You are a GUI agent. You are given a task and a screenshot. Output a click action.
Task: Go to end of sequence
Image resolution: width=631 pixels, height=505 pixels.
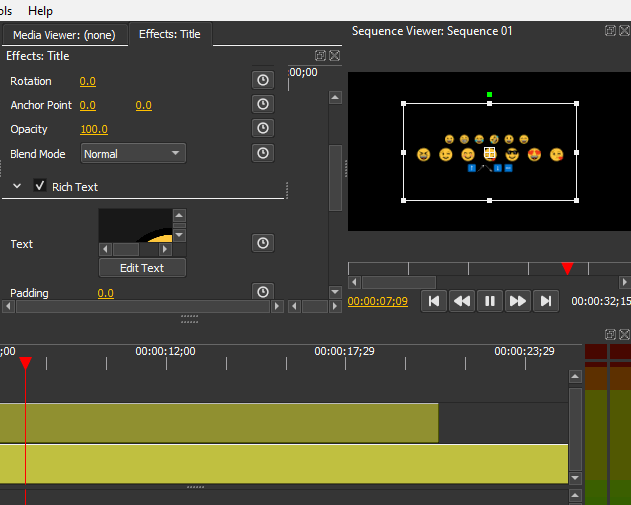(546, 301)
